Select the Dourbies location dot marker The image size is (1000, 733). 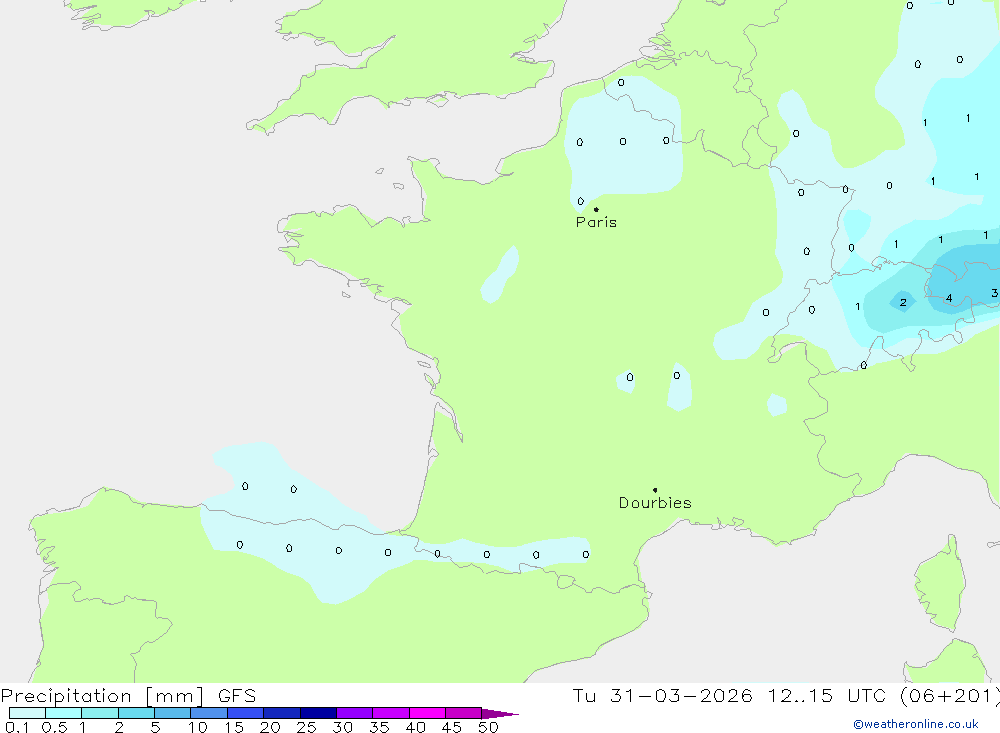point(655,490)
